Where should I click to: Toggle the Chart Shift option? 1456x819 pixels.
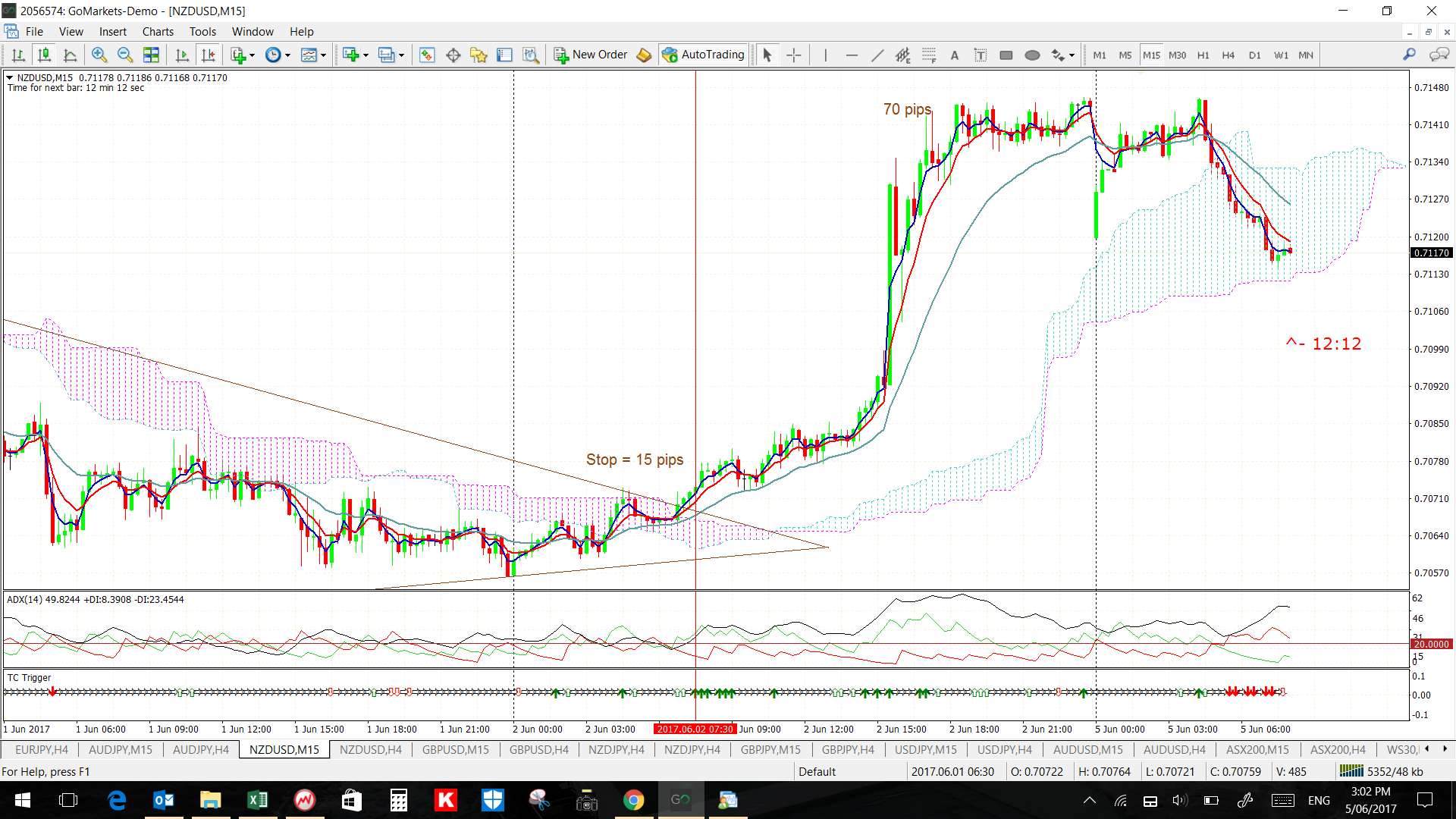208,55
